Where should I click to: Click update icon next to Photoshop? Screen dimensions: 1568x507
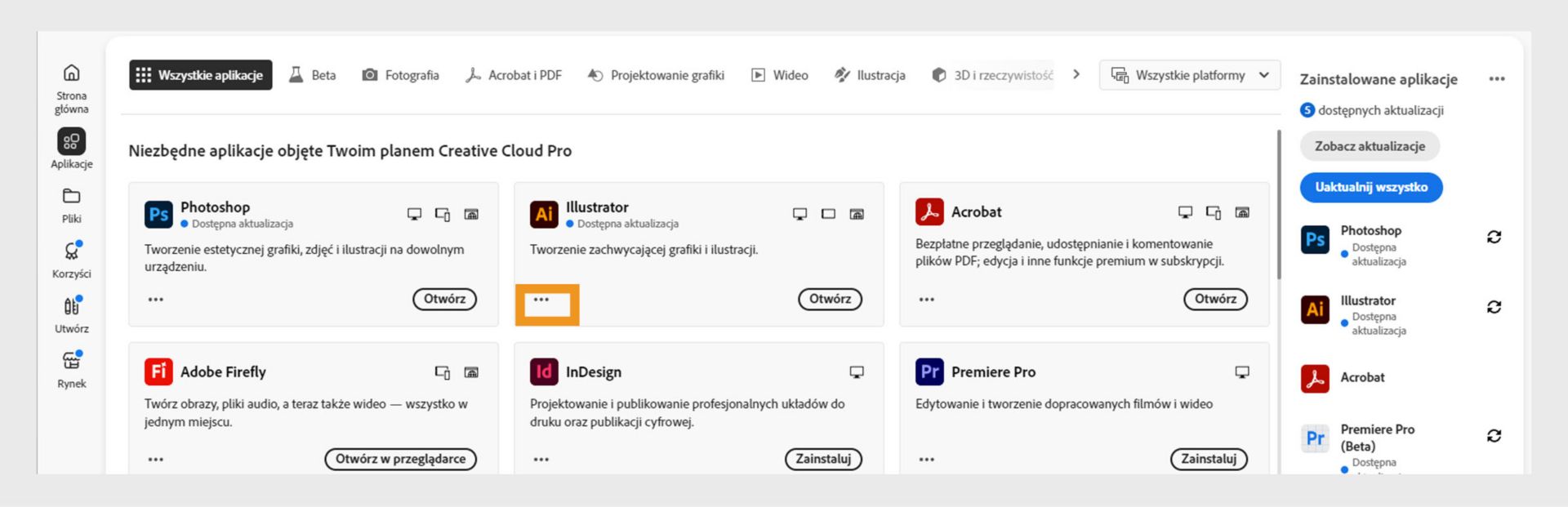coord(1494,237)
